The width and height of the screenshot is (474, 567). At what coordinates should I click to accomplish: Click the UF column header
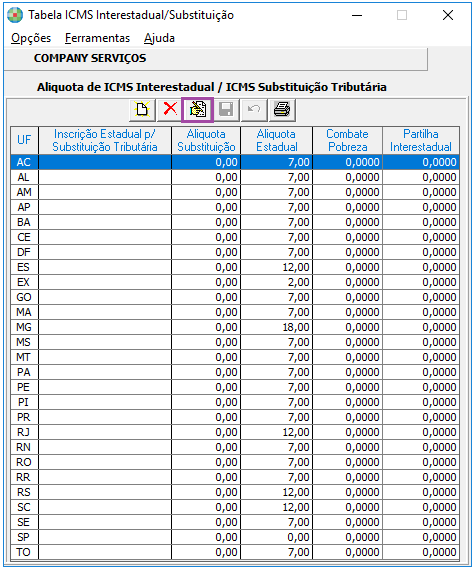pyautogui.click(x=24, y=140)
